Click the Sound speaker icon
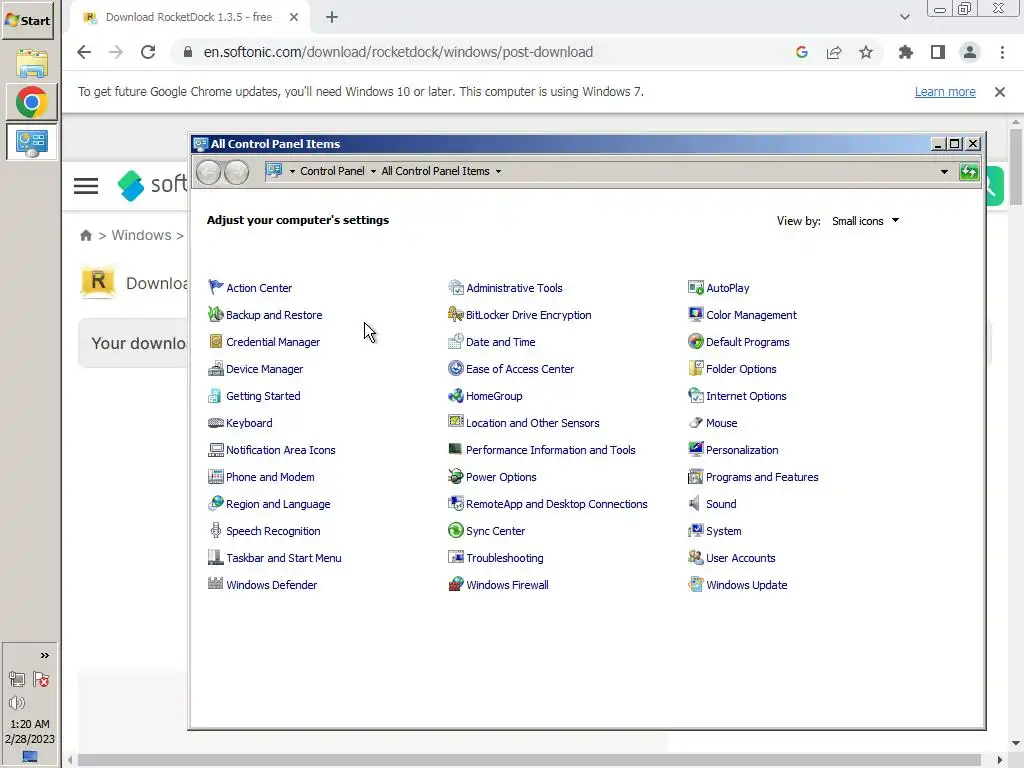The width and height of the screenshot is (1024, 768). (x=696, y=504)
